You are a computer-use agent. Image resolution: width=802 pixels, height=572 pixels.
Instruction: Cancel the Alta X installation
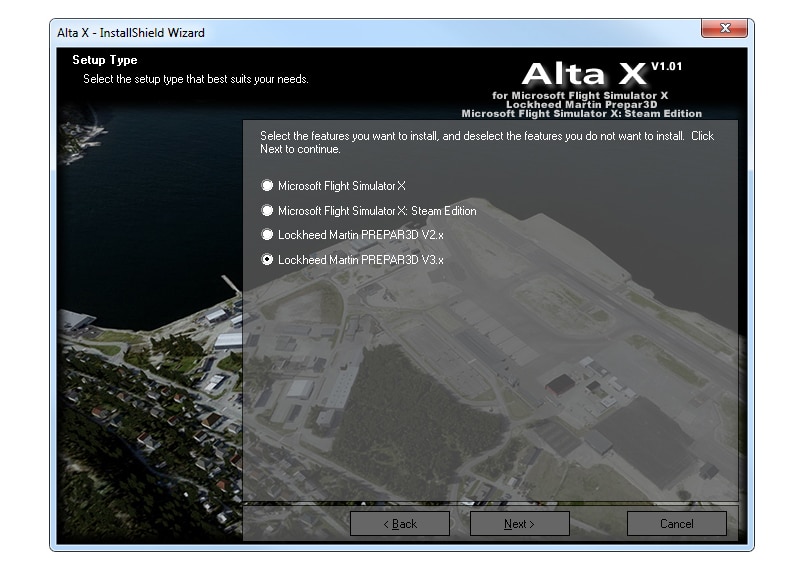pyautogui.click(x=676, y=524)
